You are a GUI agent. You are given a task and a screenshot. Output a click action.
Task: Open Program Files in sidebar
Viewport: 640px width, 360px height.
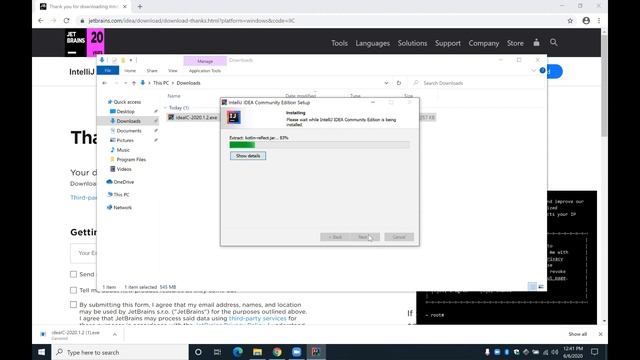(x=131, y=160)
